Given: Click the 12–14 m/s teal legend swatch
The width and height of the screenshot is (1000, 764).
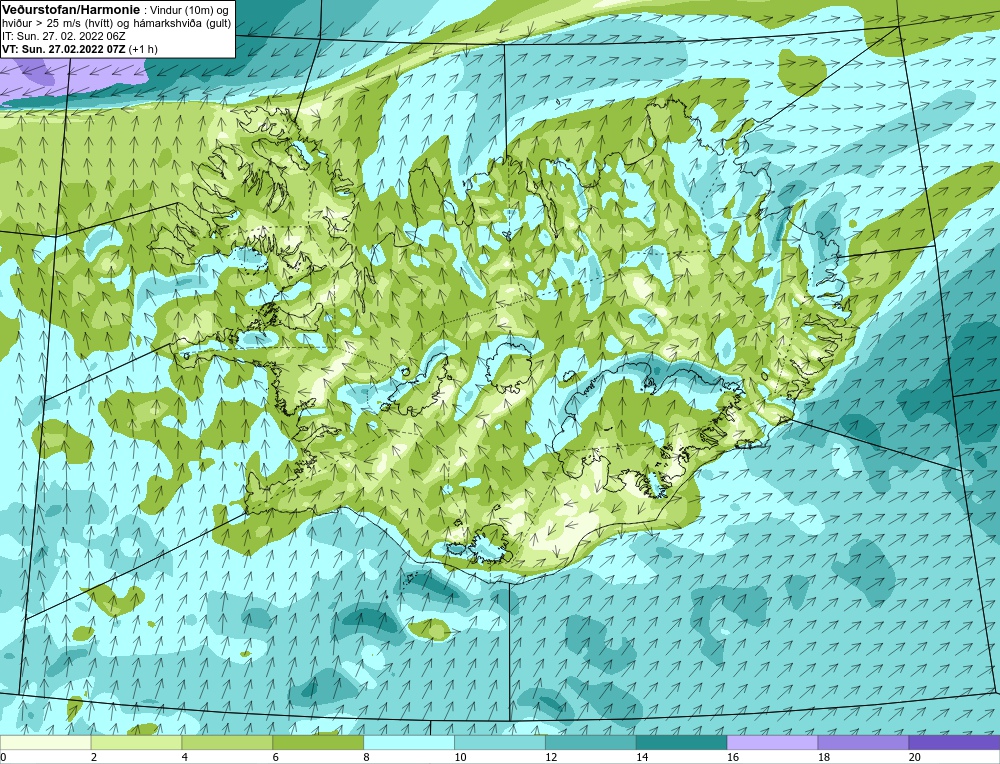Looking at the screenshot, I should (591, 742).
